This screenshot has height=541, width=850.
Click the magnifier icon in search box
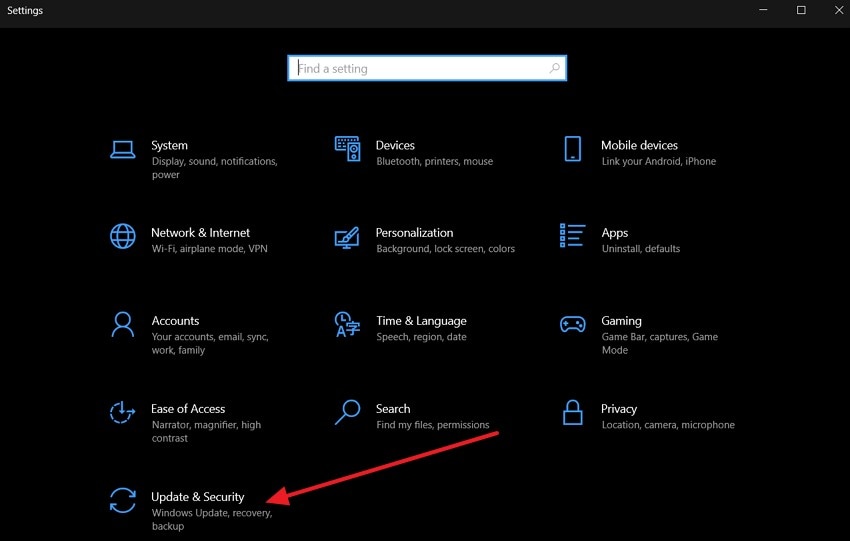click(554, 68)
